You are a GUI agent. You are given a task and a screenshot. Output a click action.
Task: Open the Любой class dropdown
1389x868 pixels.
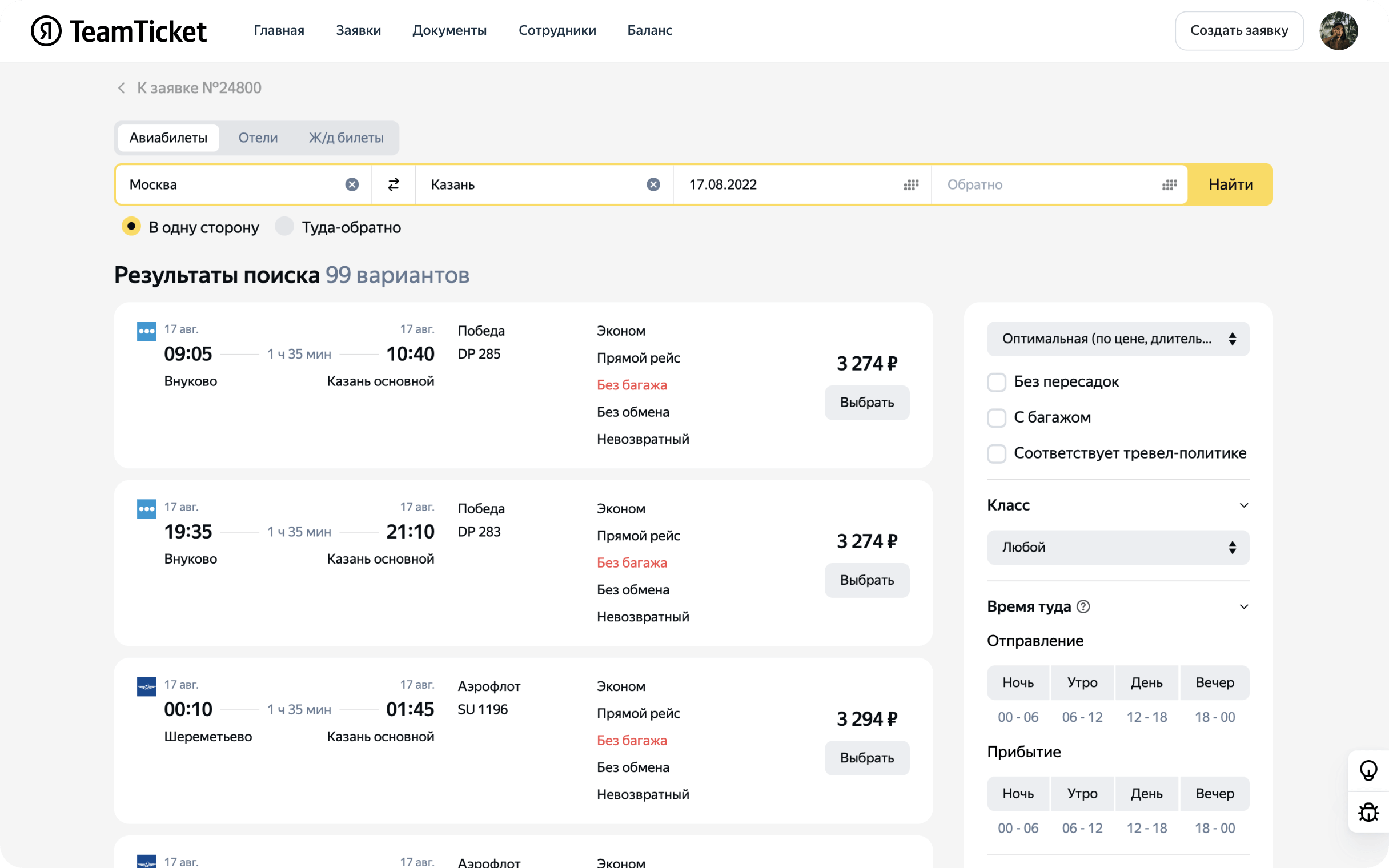tap(1118, 547)
